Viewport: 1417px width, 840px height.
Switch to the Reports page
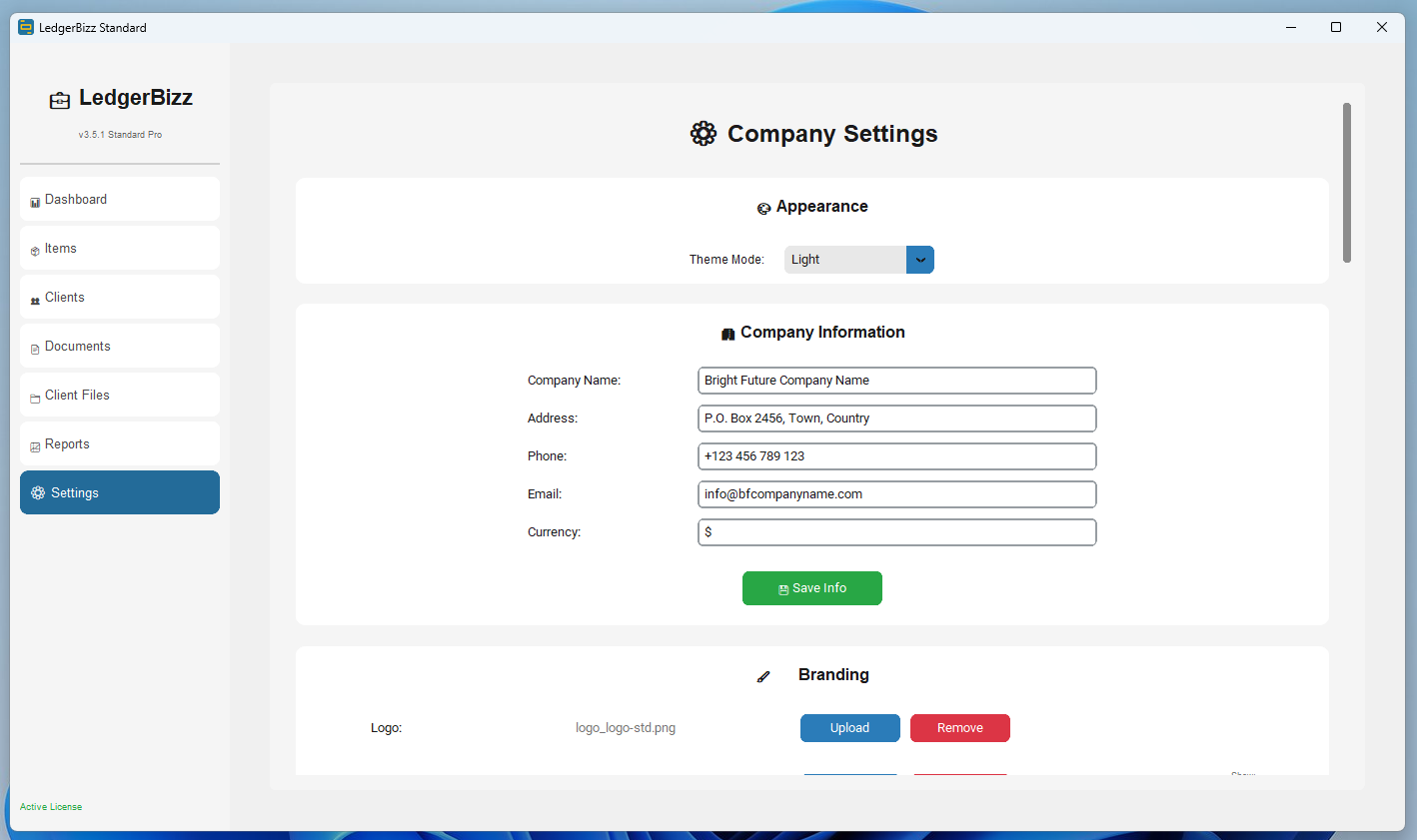tap(120, 443)
